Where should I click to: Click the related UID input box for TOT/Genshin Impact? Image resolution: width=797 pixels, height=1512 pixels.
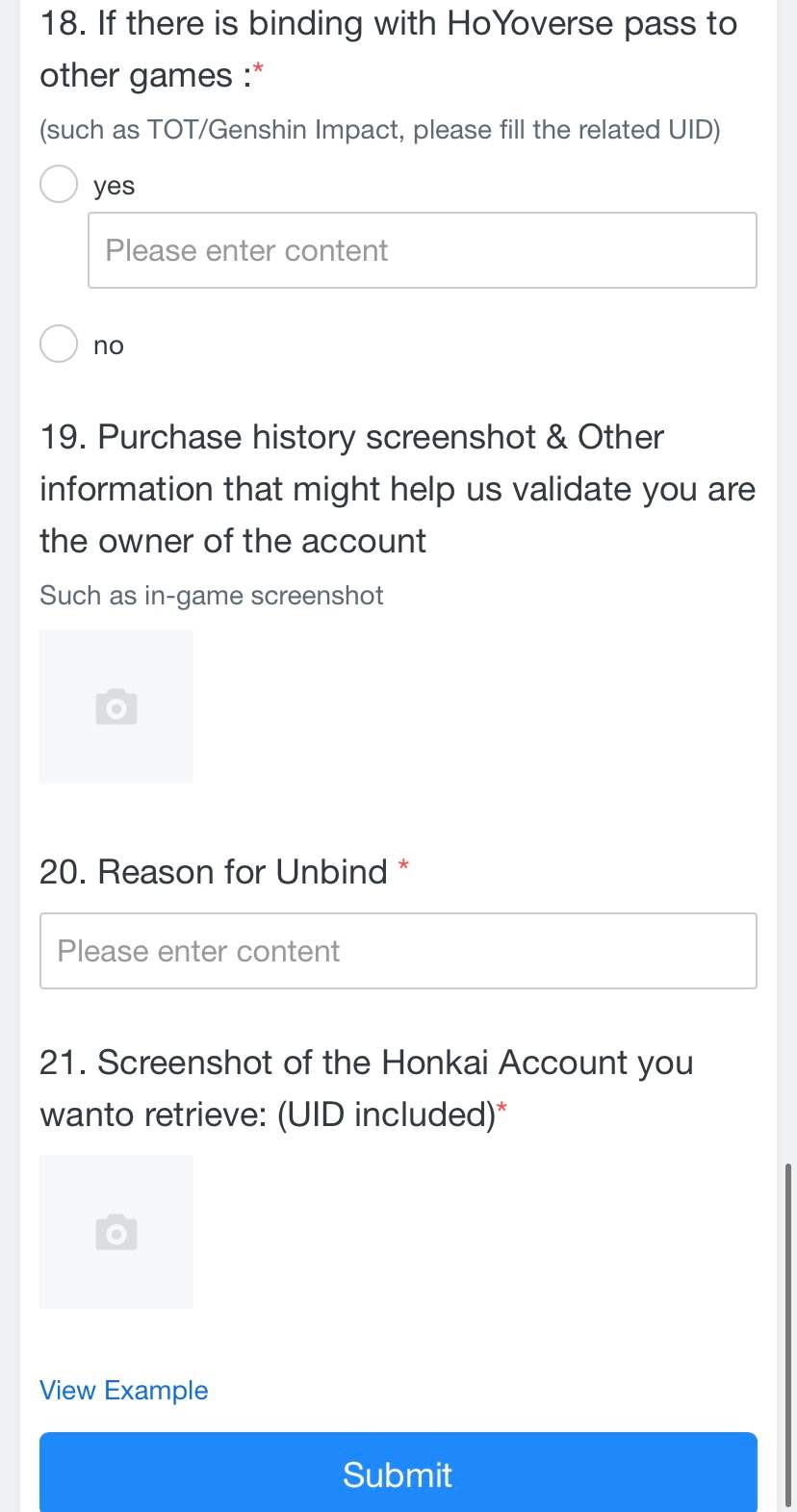(x=422, y=250)
